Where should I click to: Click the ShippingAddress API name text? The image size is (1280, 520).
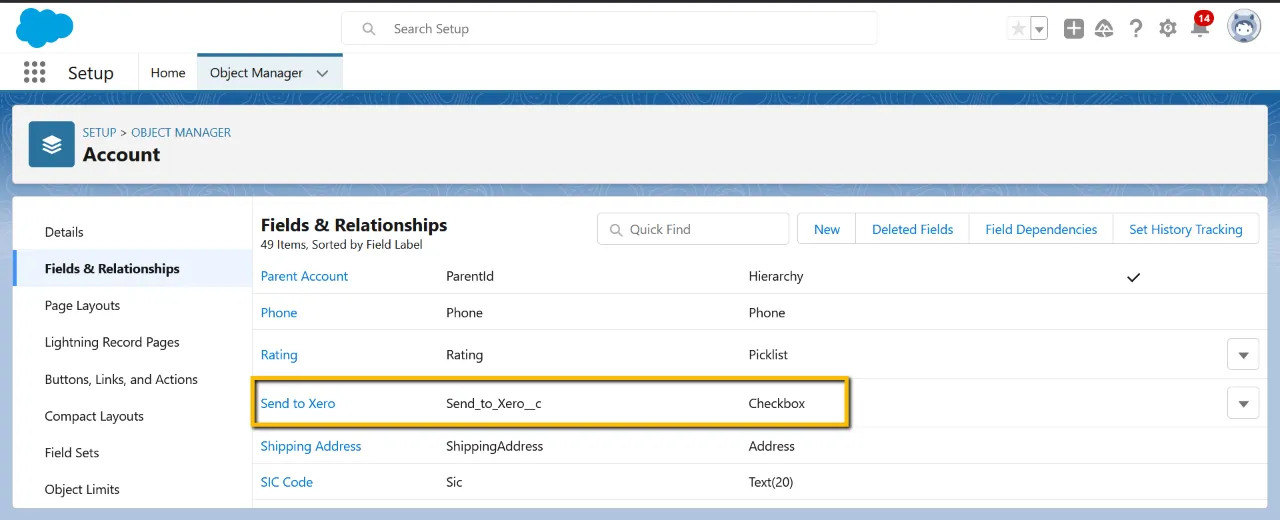point(495,446)
